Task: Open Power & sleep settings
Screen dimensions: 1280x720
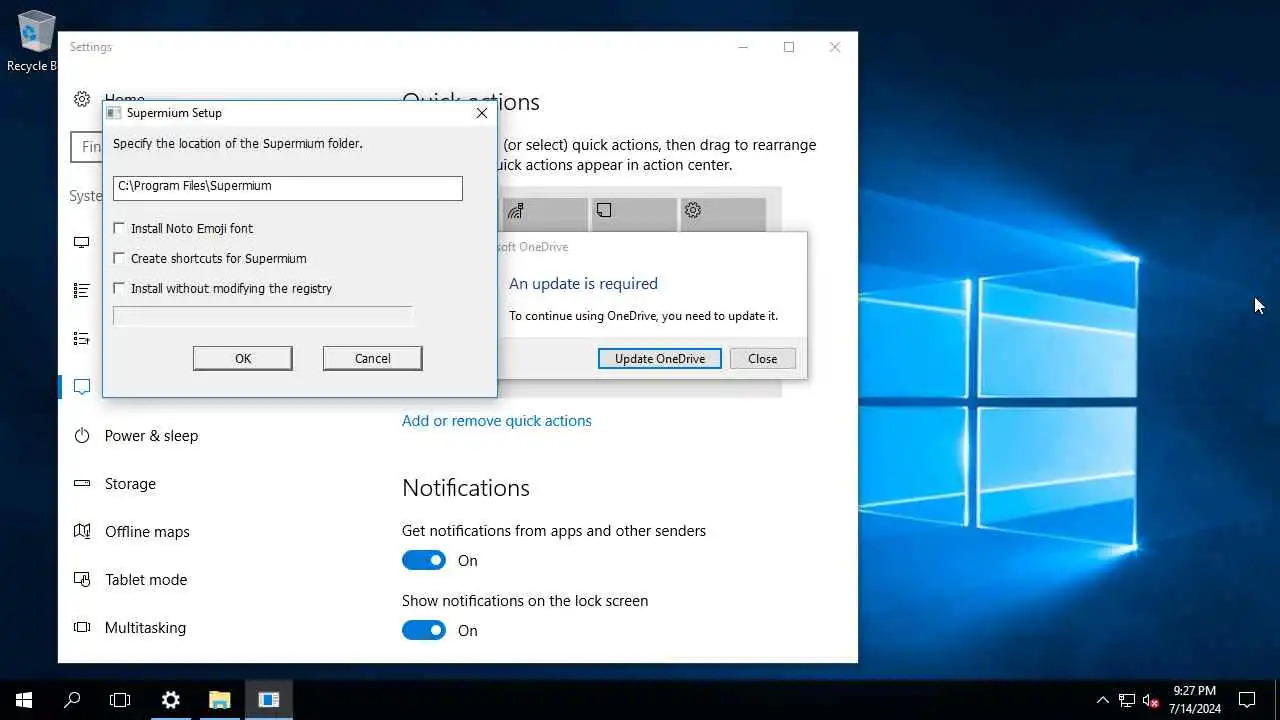Action: [x=151, y=436]
